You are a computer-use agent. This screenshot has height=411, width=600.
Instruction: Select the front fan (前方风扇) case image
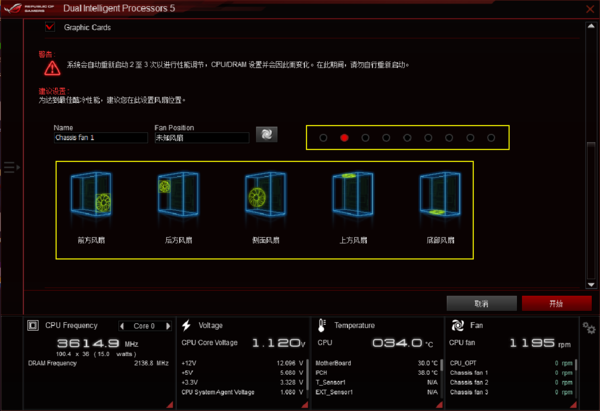pyautogui.click(x=91, y=195)
